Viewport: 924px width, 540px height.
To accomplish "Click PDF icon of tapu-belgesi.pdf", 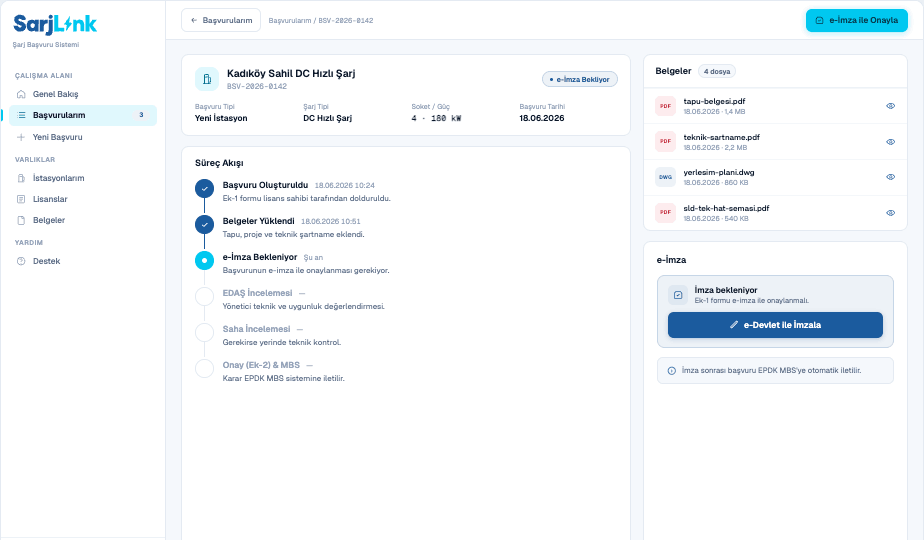I will point(665,106).
